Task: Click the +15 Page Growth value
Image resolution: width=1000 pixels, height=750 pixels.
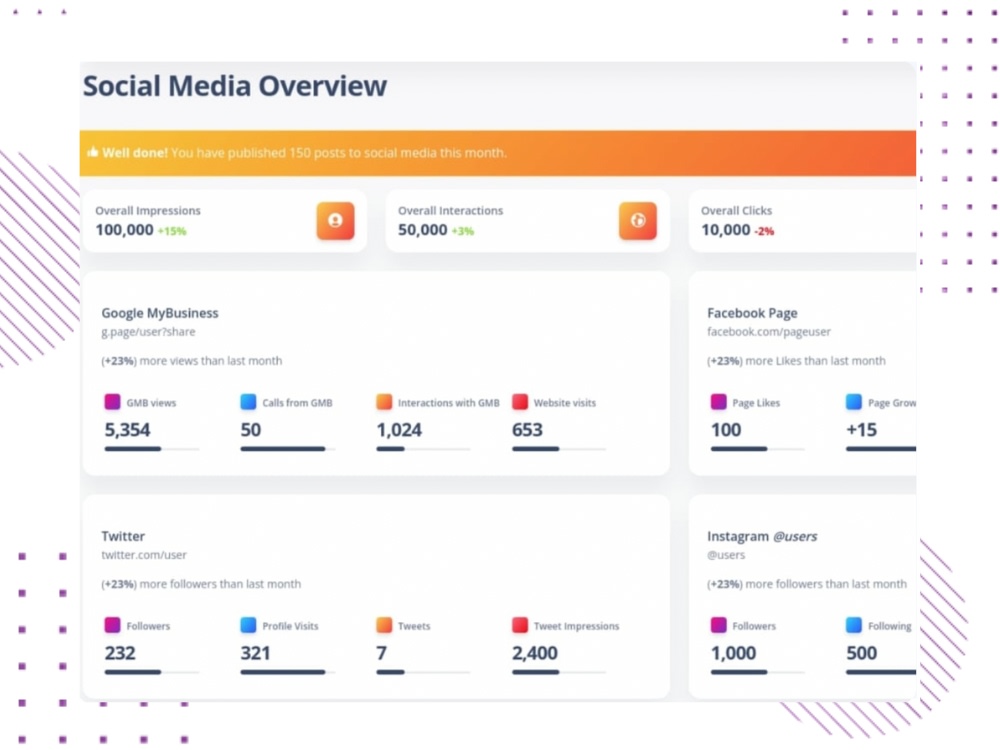Action: (x=862, y=430)
